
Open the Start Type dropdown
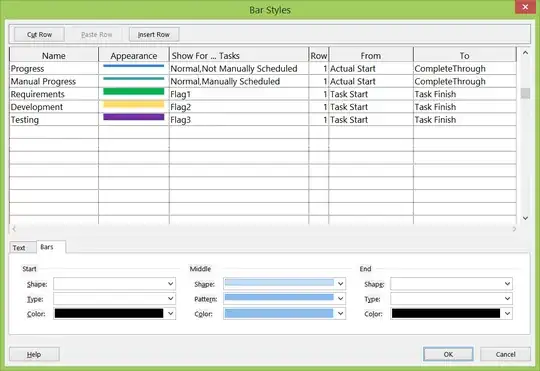point(114,299)
